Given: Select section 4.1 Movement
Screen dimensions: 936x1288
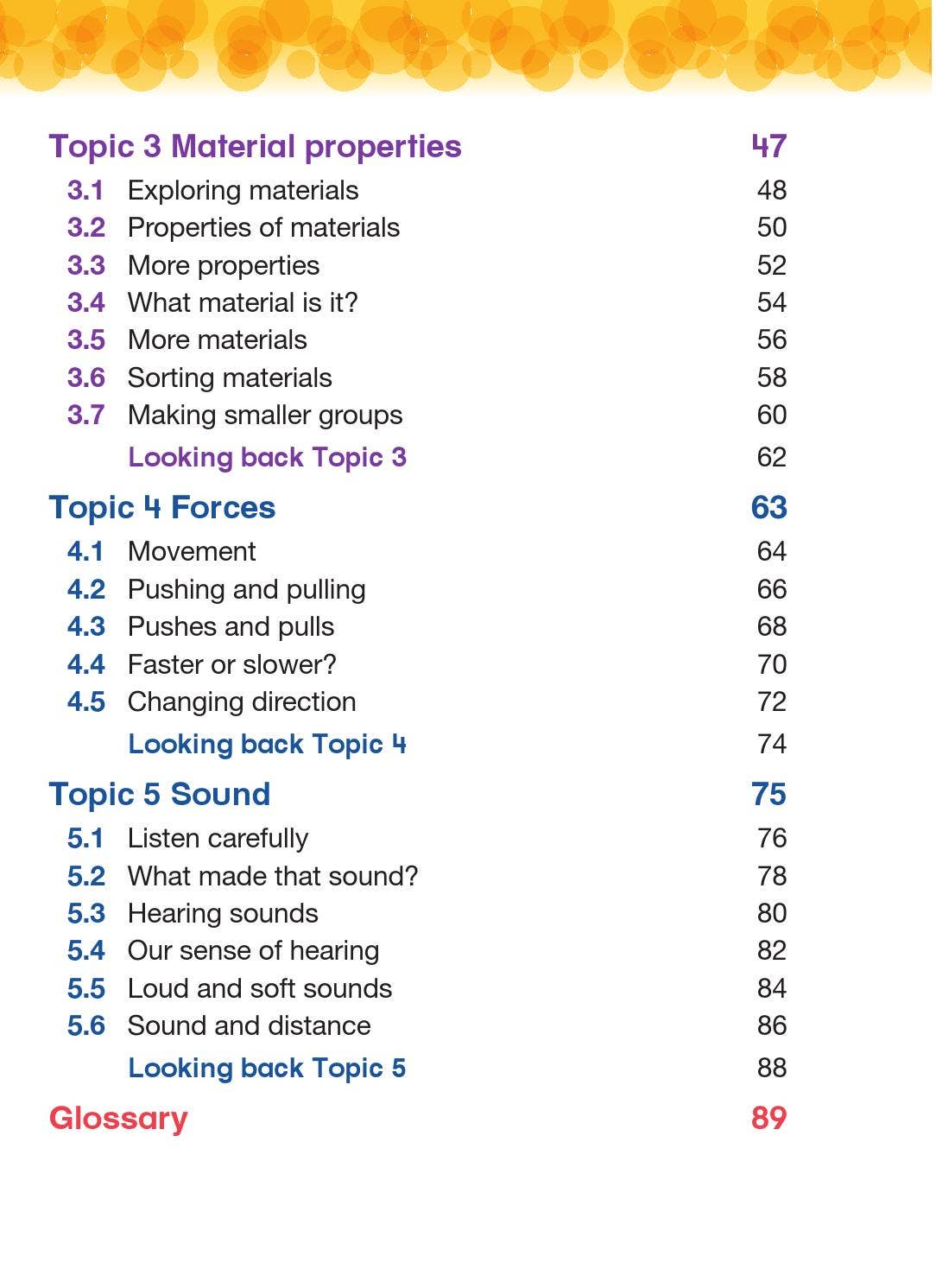Looking at the screenshot, I should pos(161,551).
